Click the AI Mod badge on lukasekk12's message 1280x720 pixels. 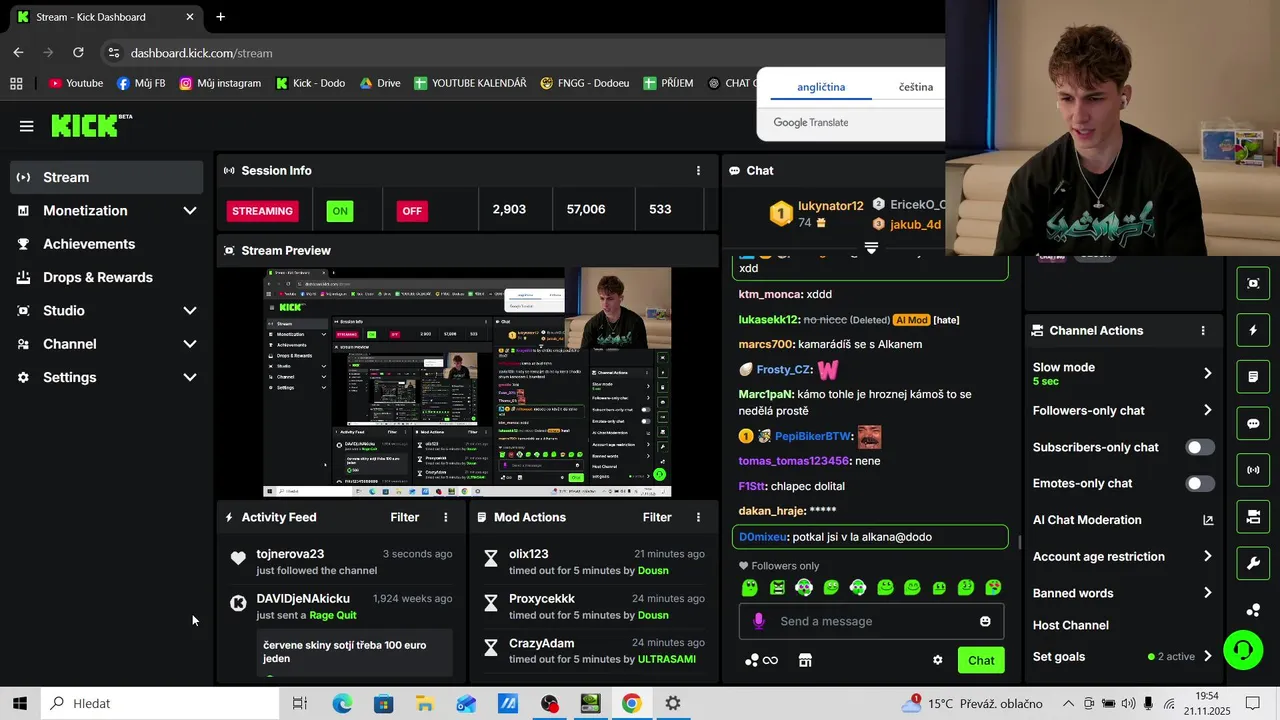pos(911,320)
